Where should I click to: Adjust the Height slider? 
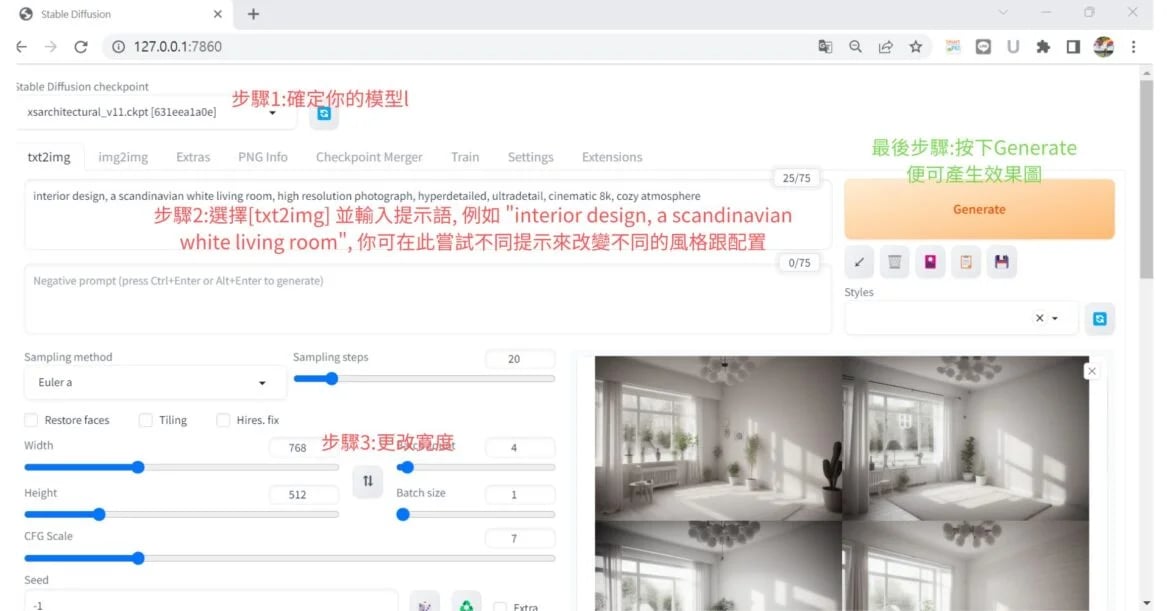coord(181,514)
